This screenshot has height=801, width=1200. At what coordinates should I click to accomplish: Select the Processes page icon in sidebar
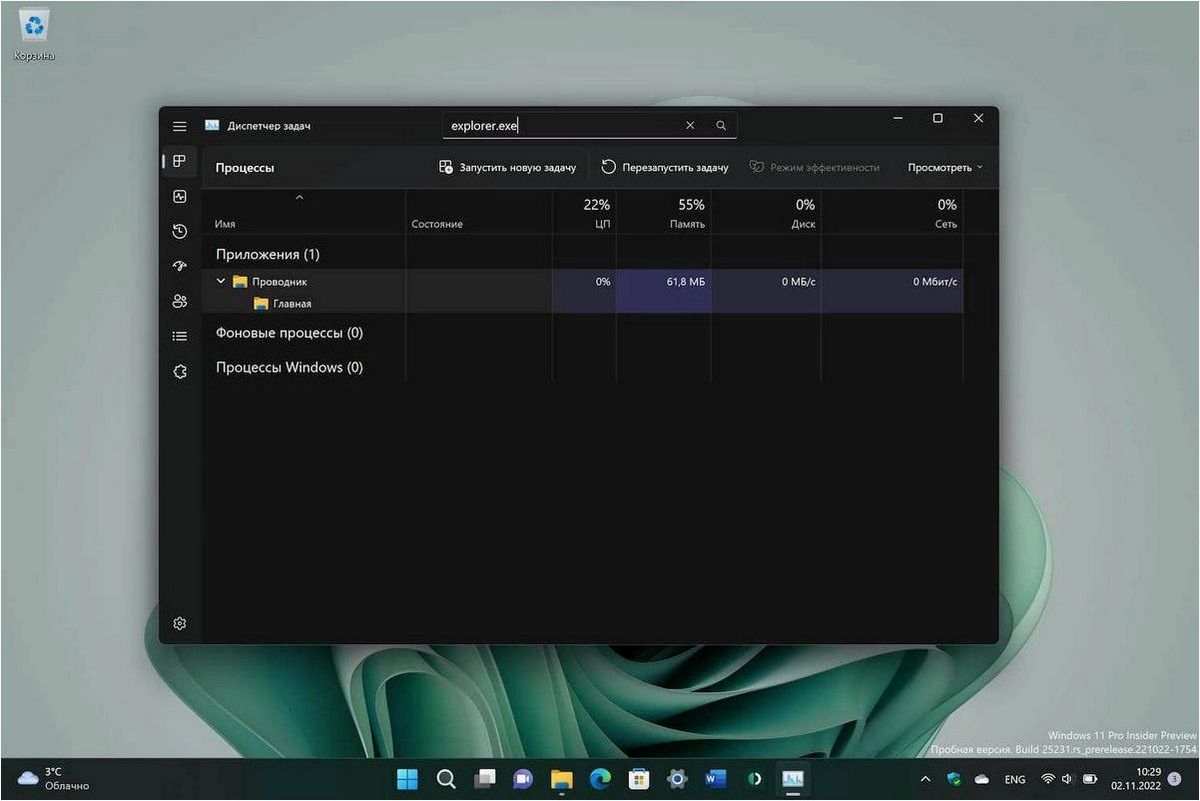(180, 161)
